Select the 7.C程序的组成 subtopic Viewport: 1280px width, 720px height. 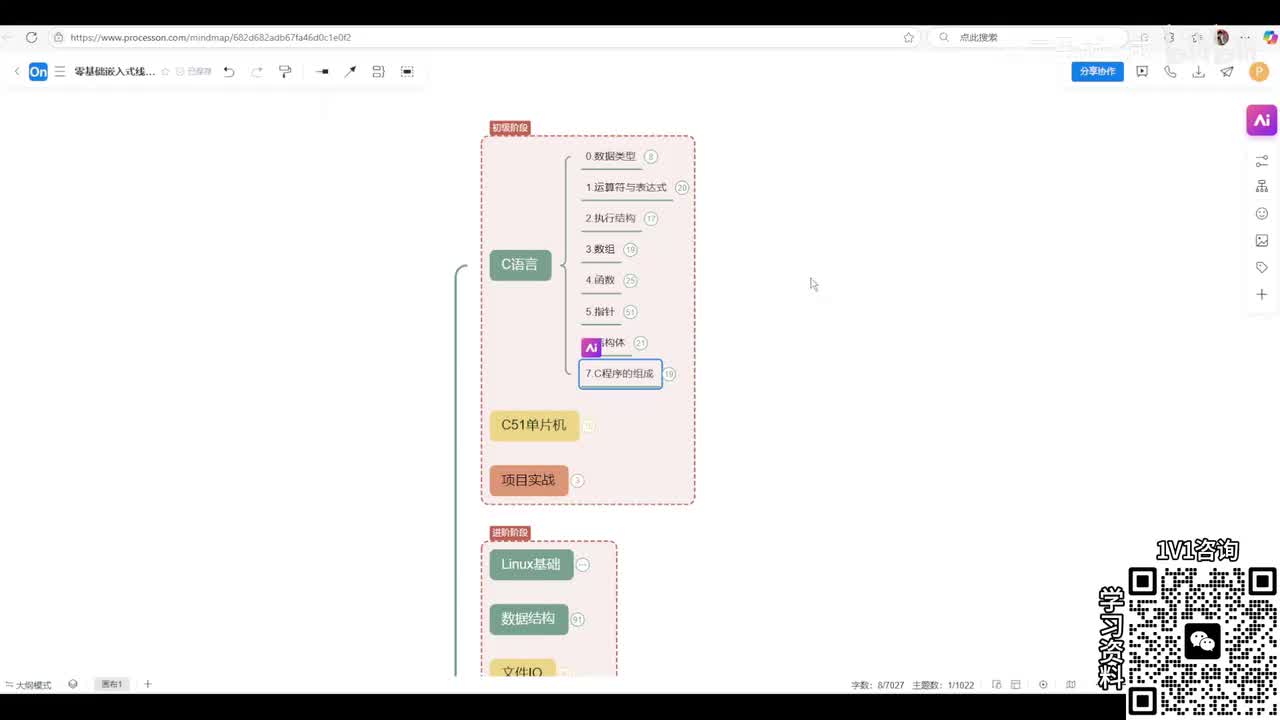(620, 374)
